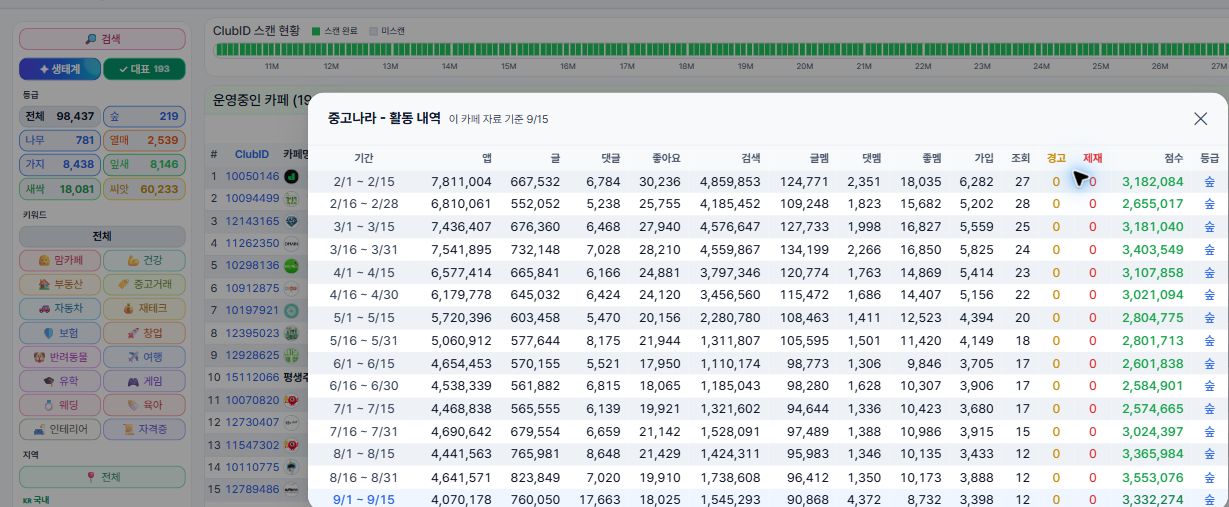This screenshot has height=507, width=1229.
Task: Click the 기간 column header in dialog
Action: pyautogui.click(x=364, y=158)
